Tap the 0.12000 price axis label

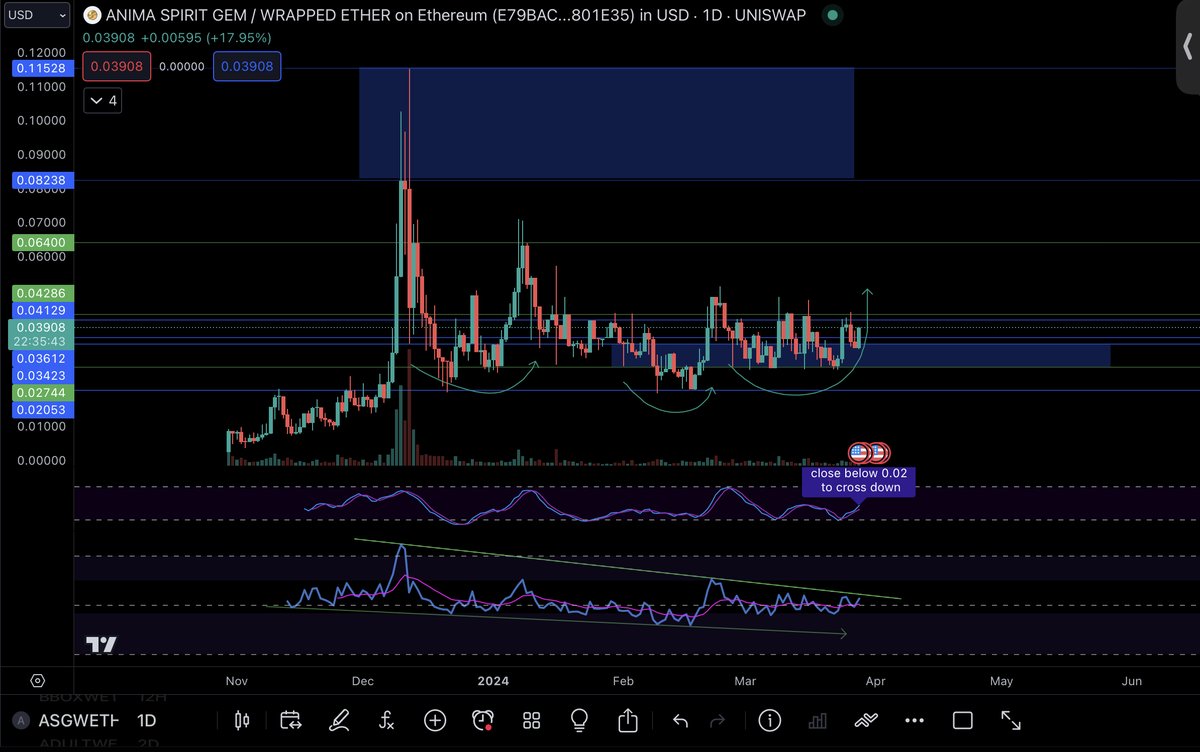coord(39,53)
